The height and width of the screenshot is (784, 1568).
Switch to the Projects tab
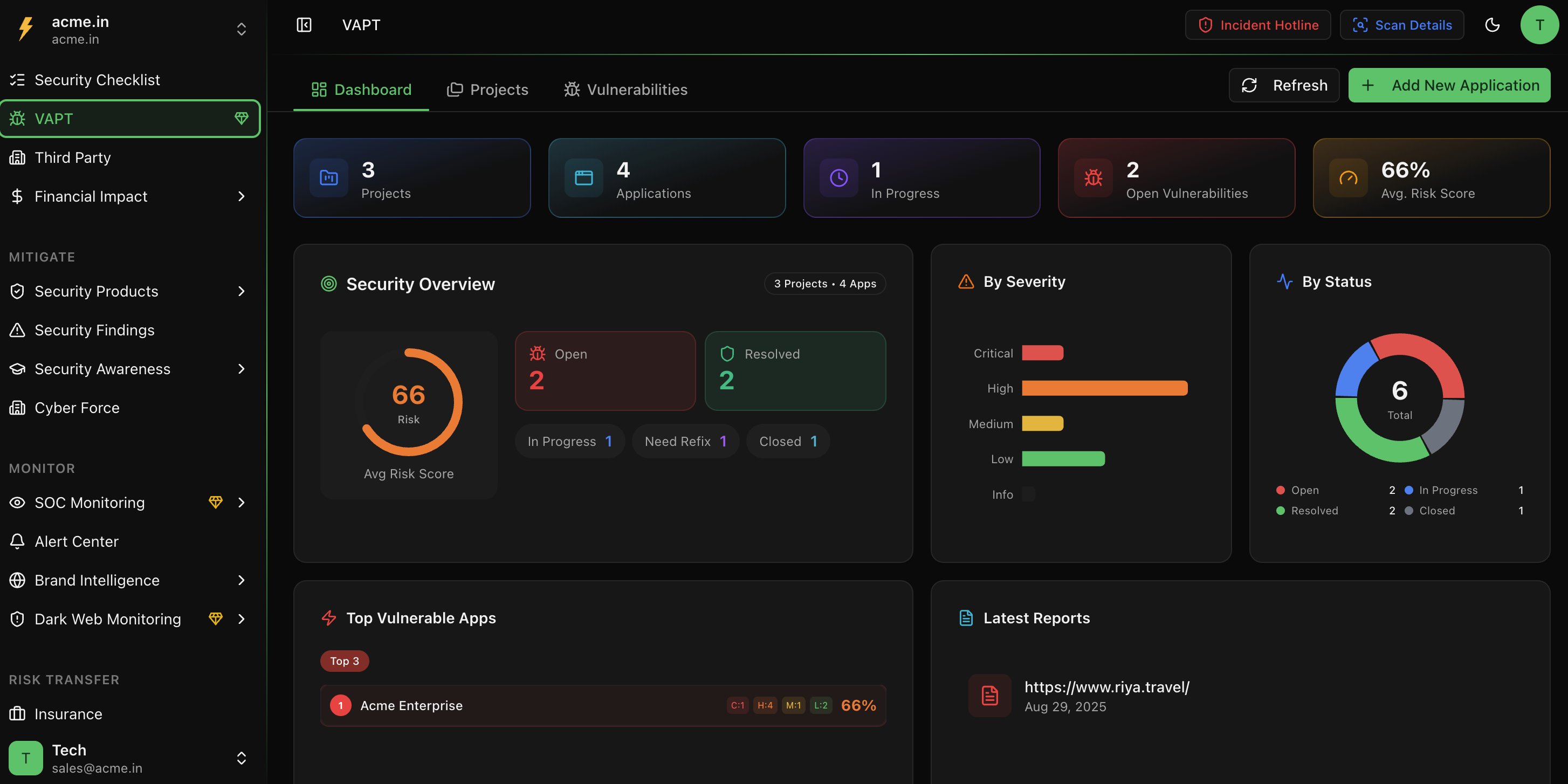(487, 90)
